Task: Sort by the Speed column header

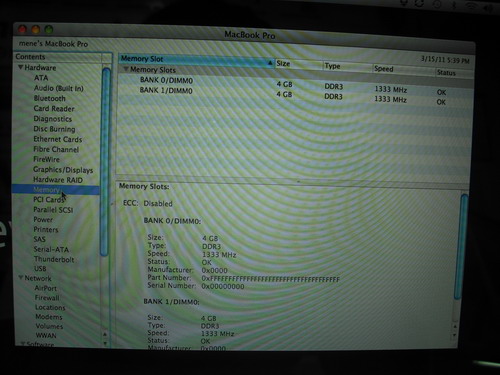Action: [403, 69]
